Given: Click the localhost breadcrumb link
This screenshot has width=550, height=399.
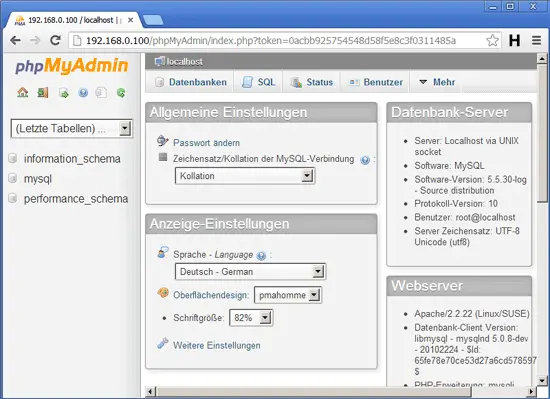Looking at the screenshot, I should (x=185, y=62).
